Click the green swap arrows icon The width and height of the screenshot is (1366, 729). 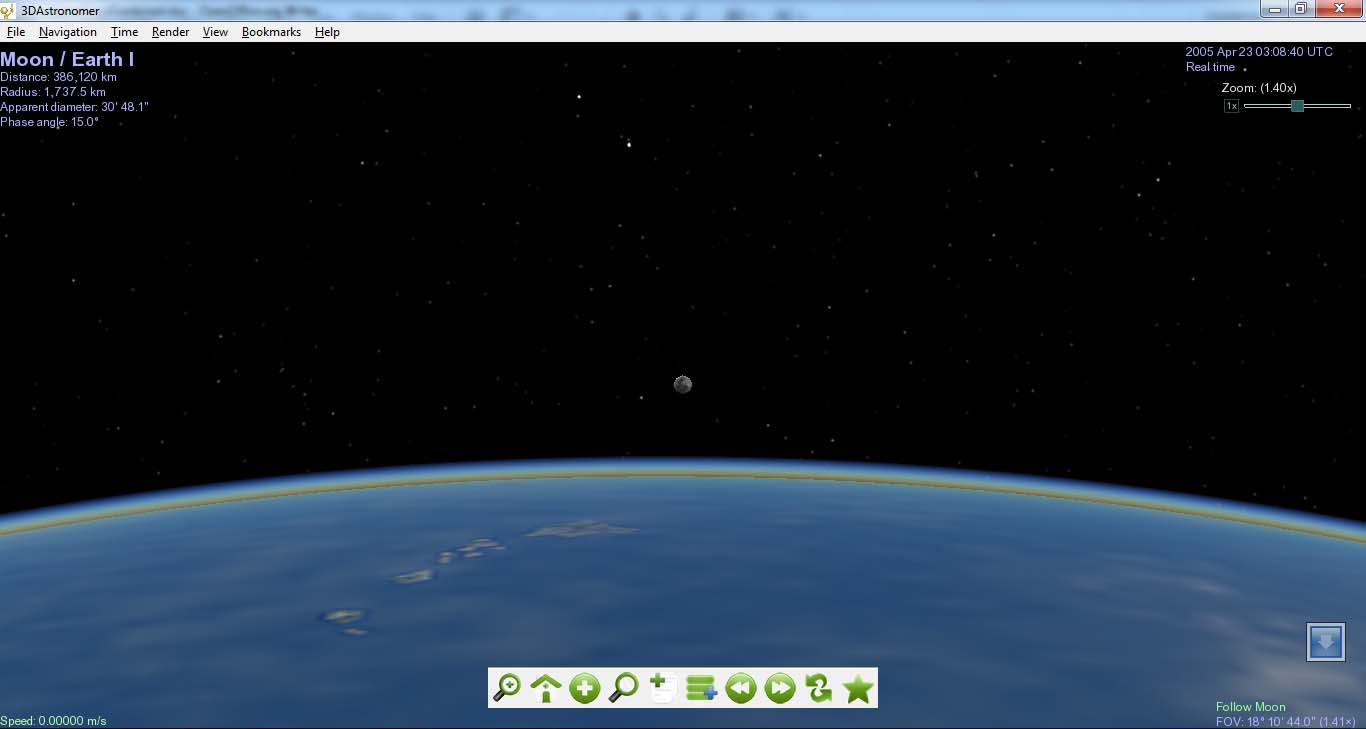point(819,688)
